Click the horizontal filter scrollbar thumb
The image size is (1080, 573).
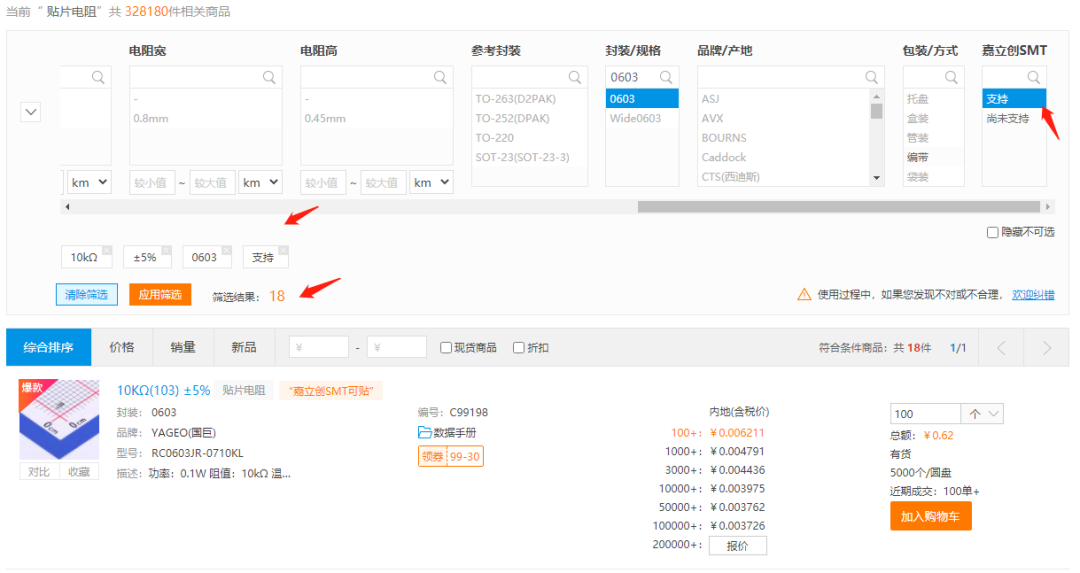[x=838, y=207]
